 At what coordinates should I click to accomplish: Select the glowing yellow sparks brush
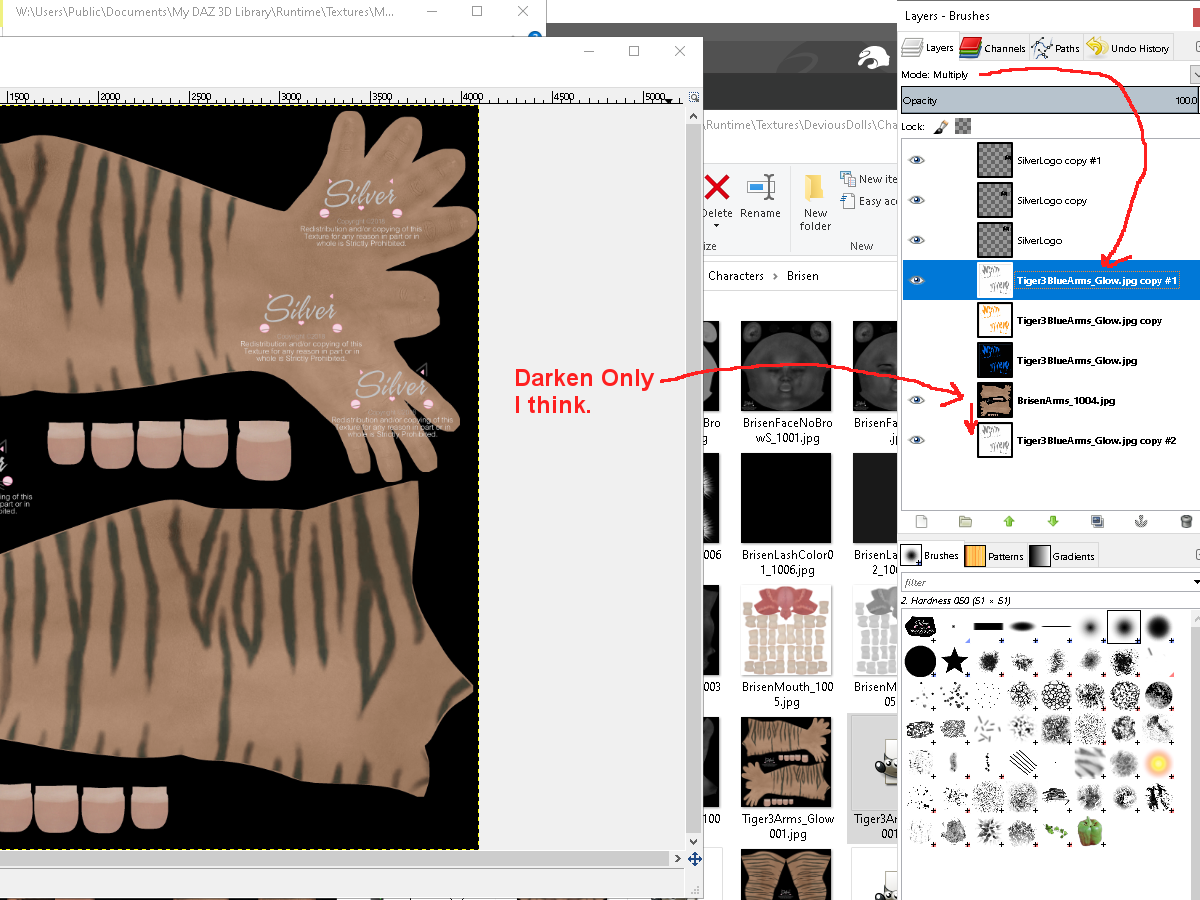tap(1158, 763)
